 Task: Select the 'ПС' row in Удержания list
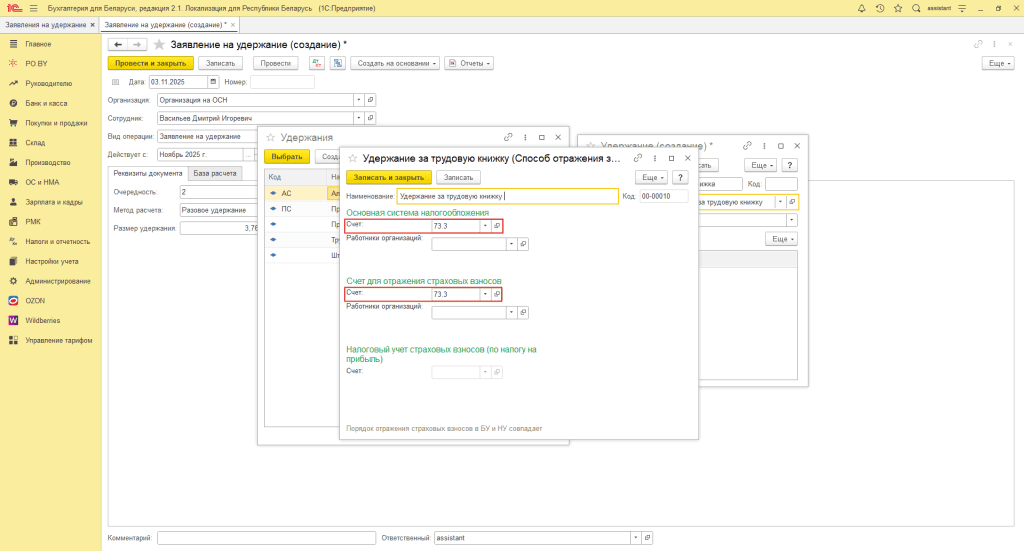click(x=286, y=209)
